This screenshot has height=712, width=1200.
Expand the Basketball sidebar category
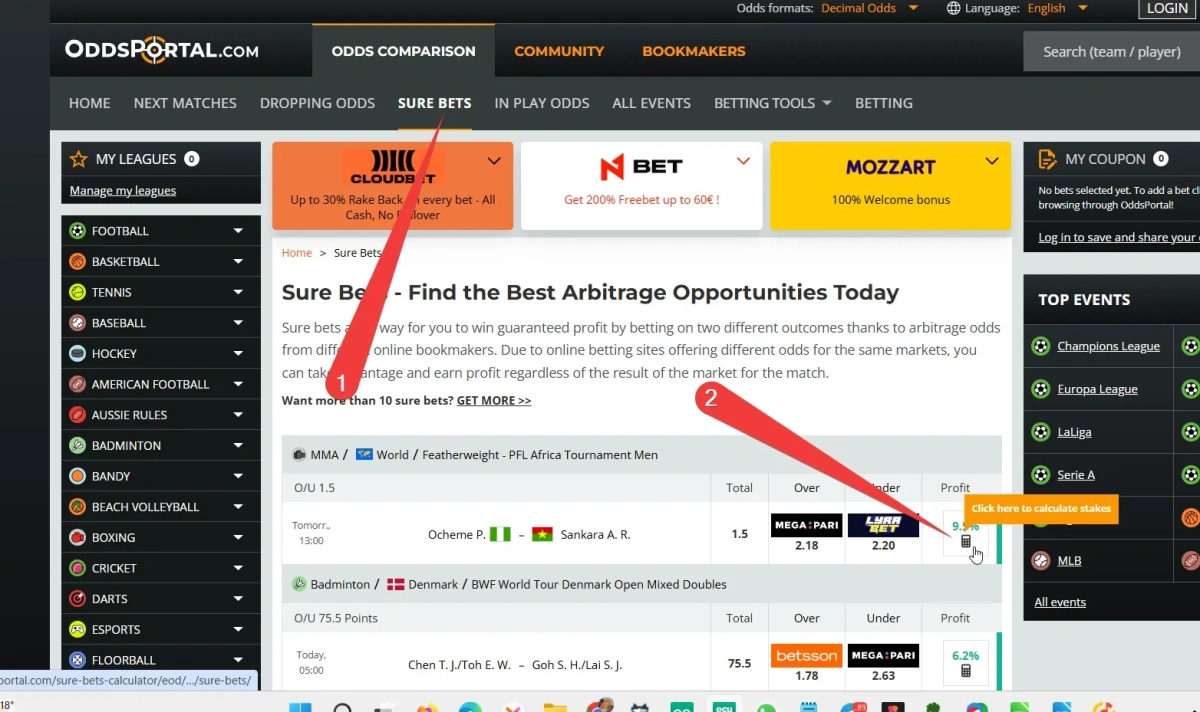pyautogui.click(x=238, y=262)
